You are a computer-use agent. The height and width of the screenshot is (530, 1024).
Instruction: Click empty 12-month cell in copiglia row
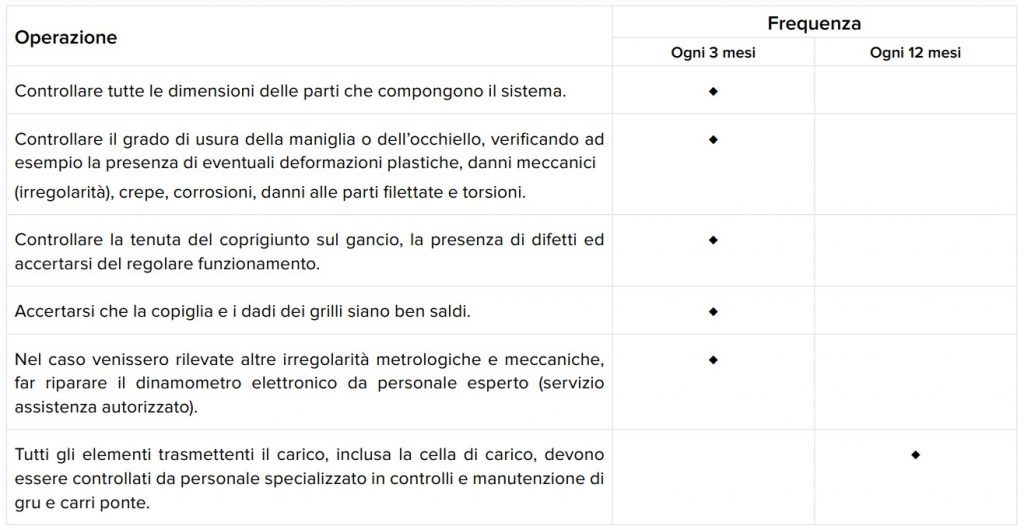click(915, 311)
